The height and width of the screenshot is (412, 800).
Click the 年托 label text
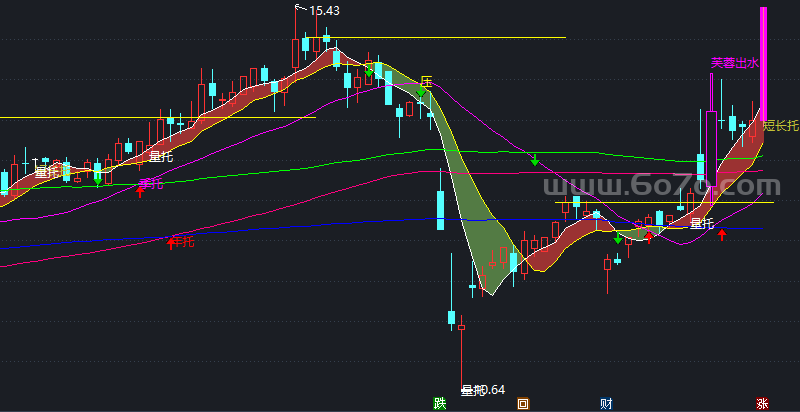pos(185,241)
